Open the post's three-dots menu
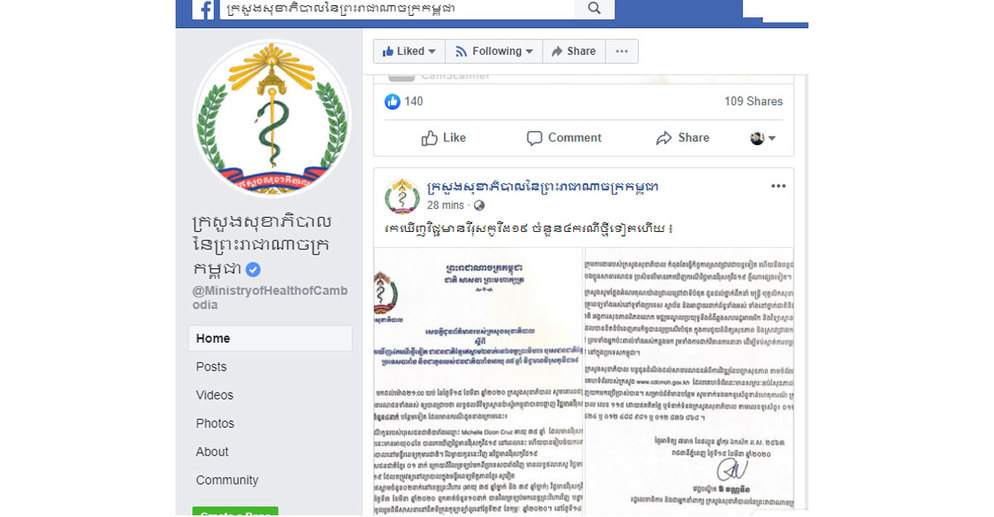Screen dimensions: 994x517 click(778, 186)
